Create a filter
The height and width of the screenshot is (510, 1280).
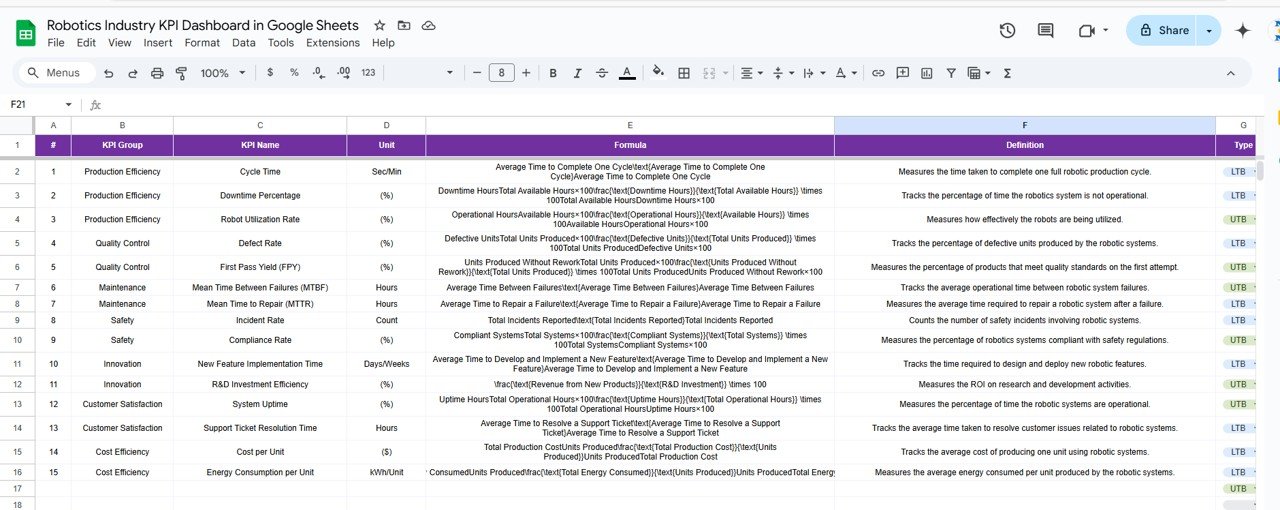pyautogui.click(x=951, y=73)
